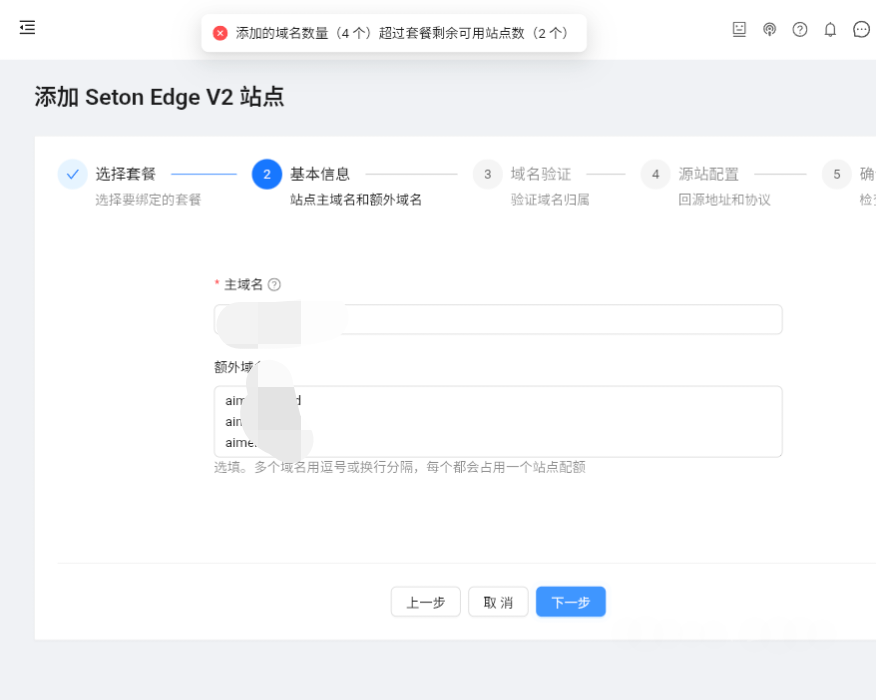876x700 pixels.
Task: Click 取消 button
Action: [x=498, y=602]
